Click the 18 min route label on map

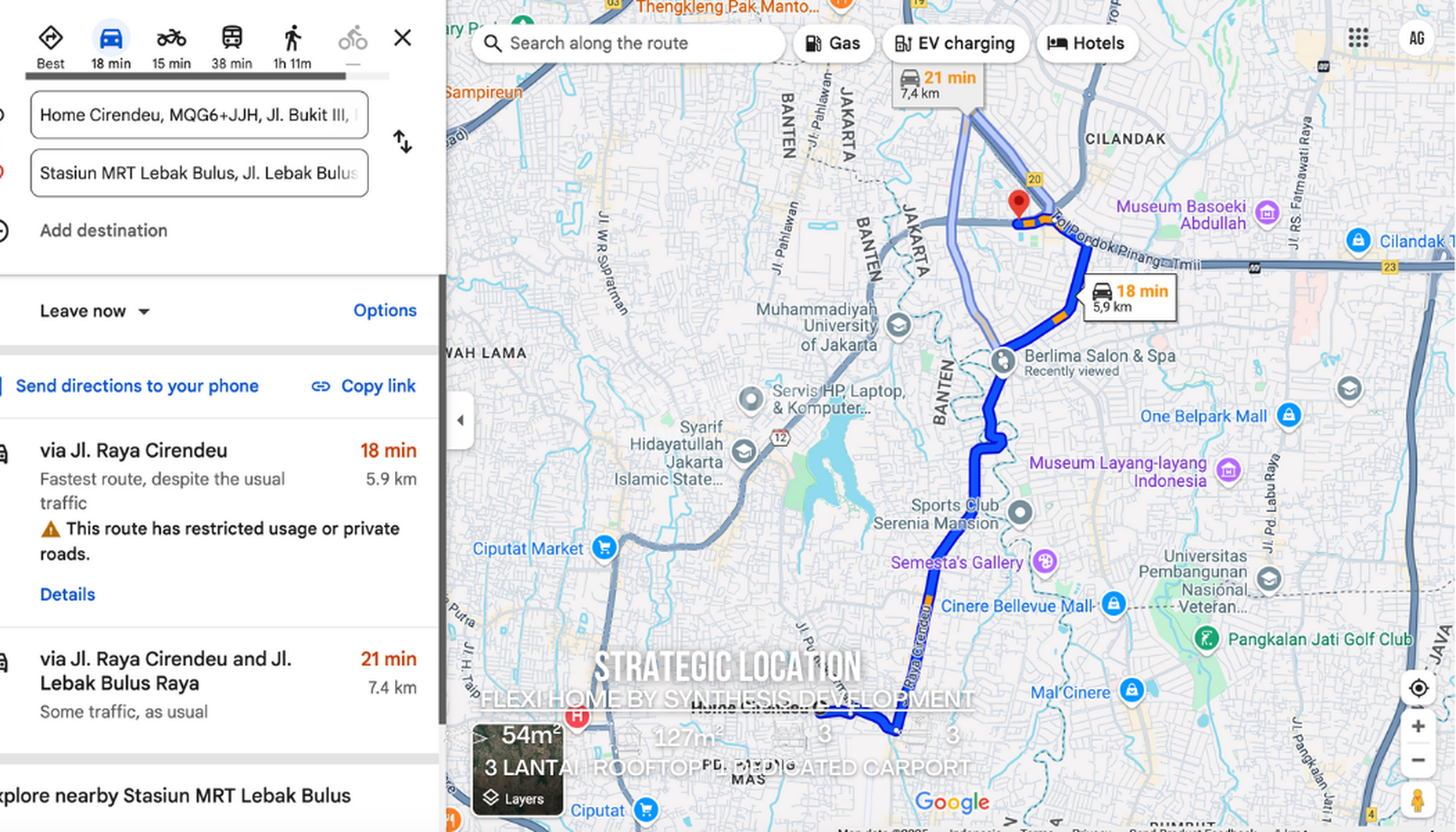1130,297
